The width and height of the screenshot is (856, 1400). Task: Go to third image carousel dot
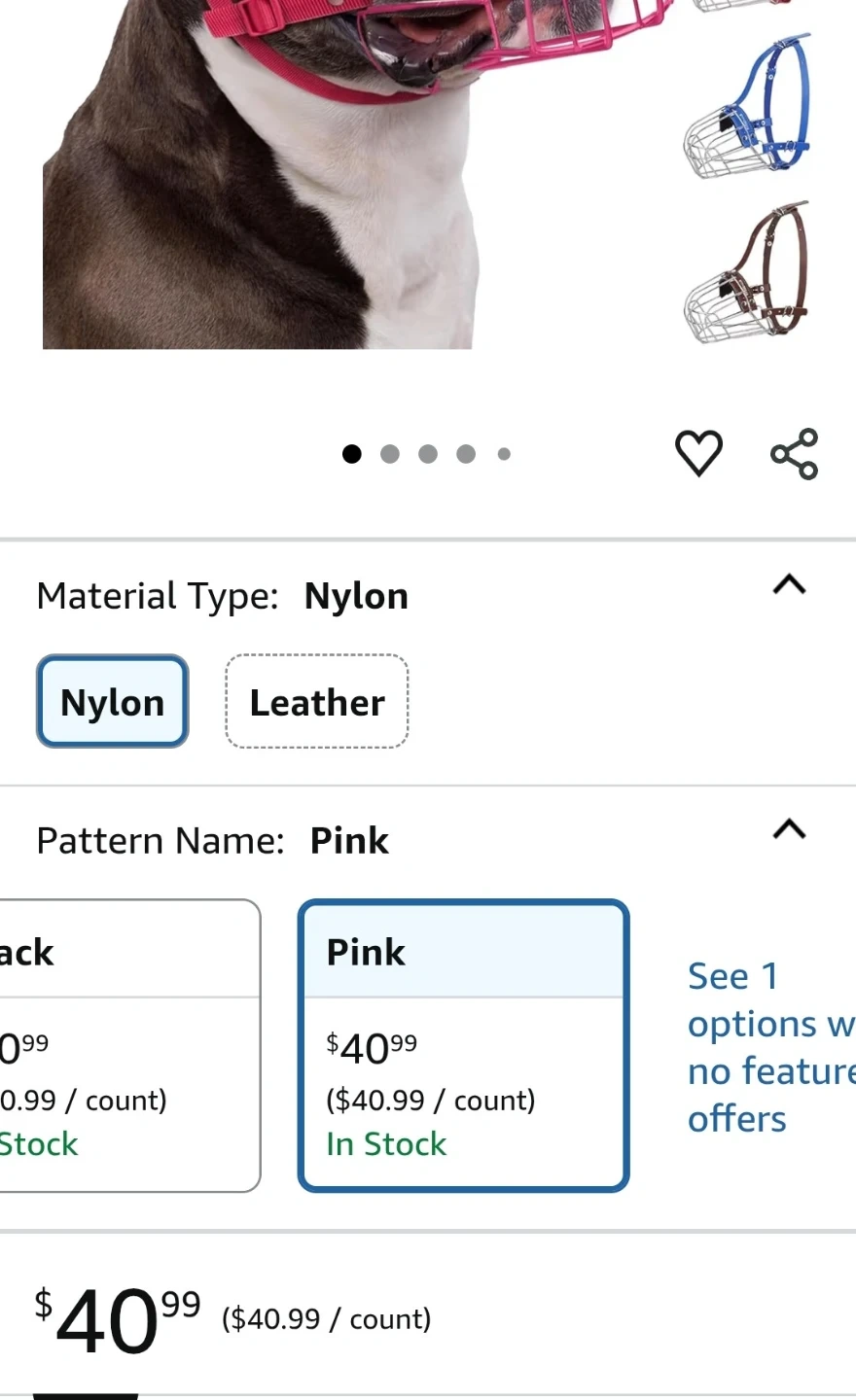[428, 454]
